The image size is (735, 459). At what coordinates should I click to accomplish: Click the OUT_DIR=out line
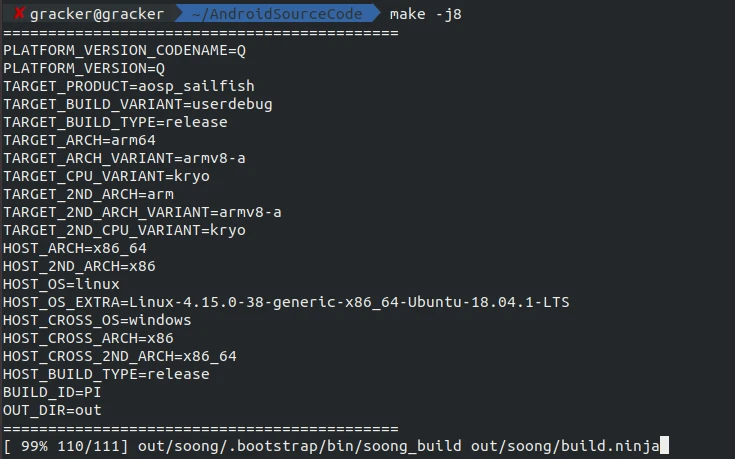(52, 410)
